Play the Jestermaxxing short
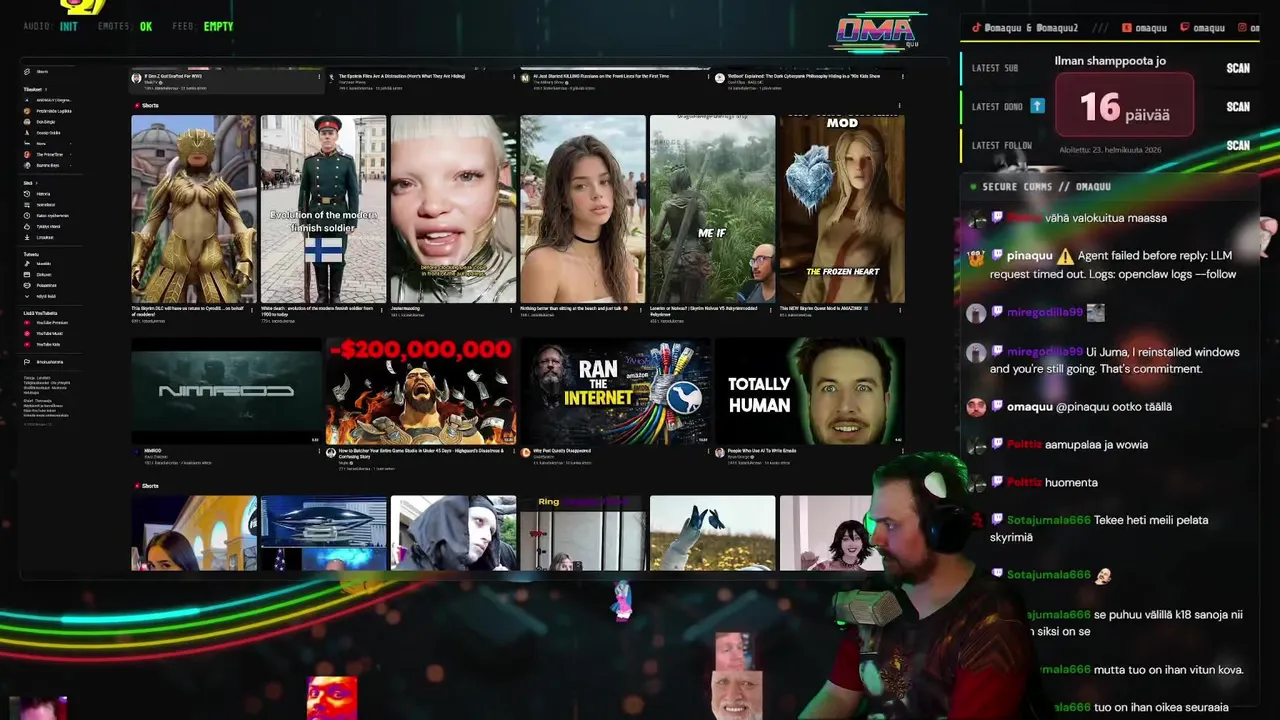This screenshot has height=720, width=1280. click(453, 209)
